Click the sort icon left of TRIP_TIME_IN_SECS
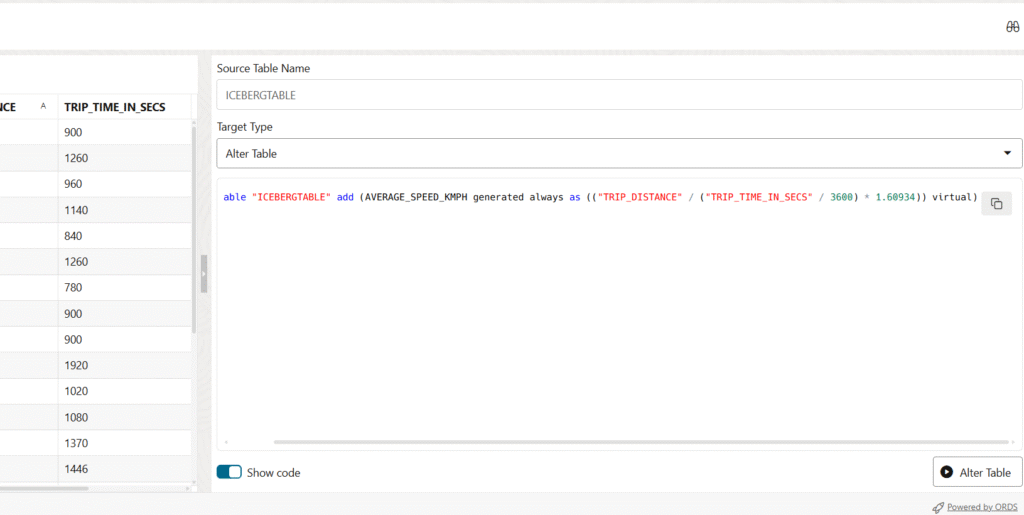Viewport: 1024px width, 515px height. 43,106
